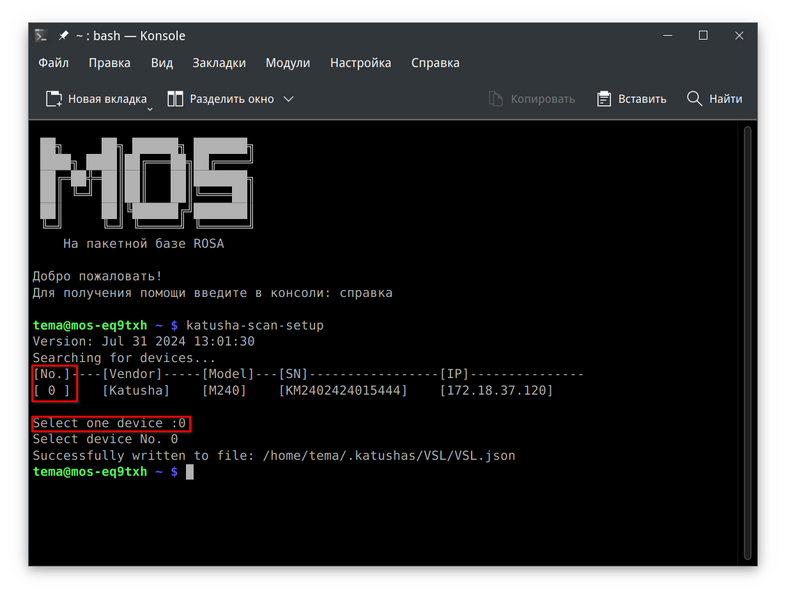Open the Настройка menu

click(360, 63)
